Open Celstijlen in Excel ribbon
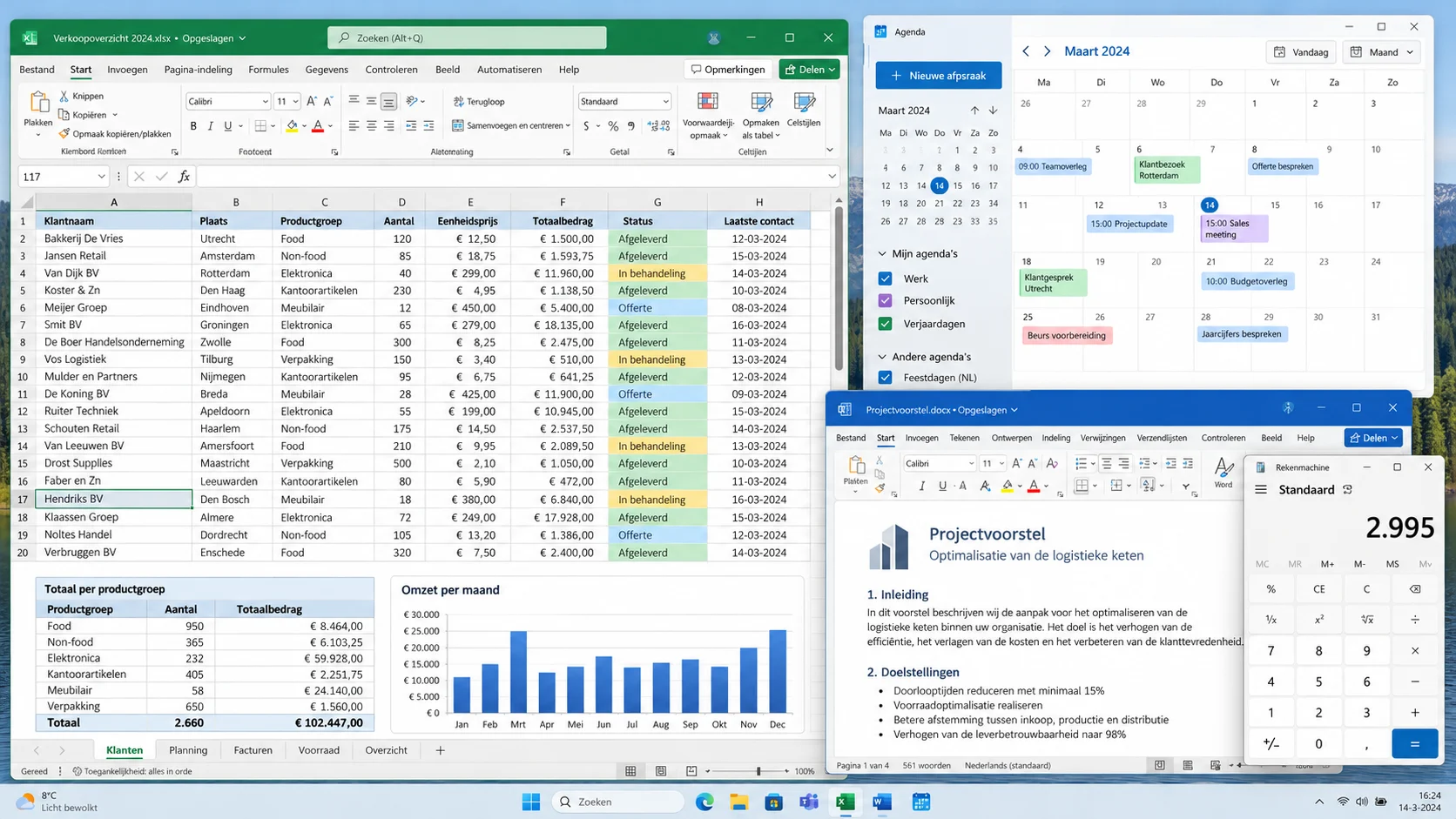Screen dimensions: 1456x819 (803, 111)
